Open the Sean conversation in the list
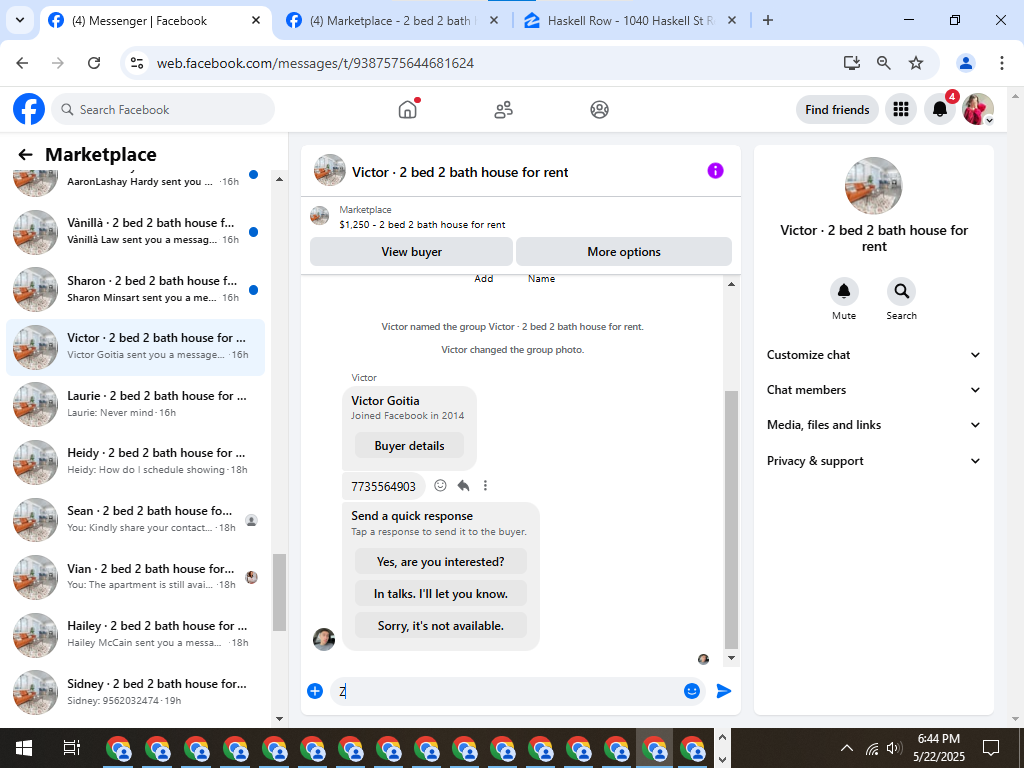The image size is (1024, 768). tap(136, 519)
